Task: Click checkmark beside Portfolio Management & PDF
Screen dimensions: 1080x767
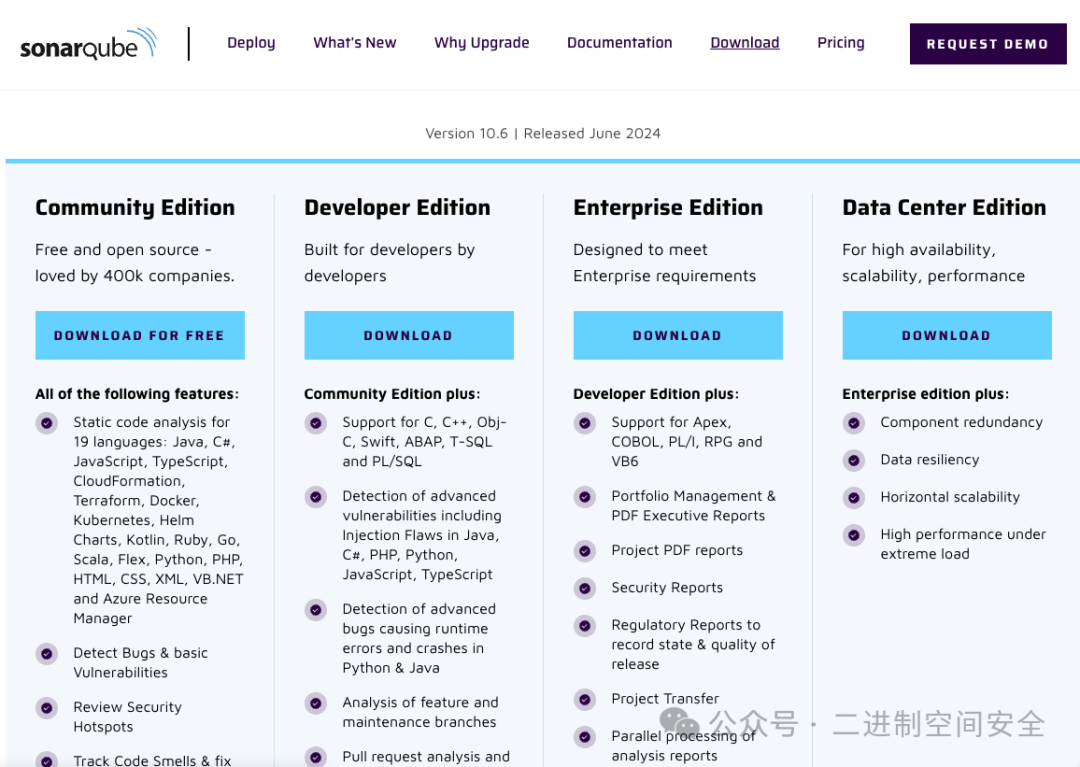Action: coord(585,496)
